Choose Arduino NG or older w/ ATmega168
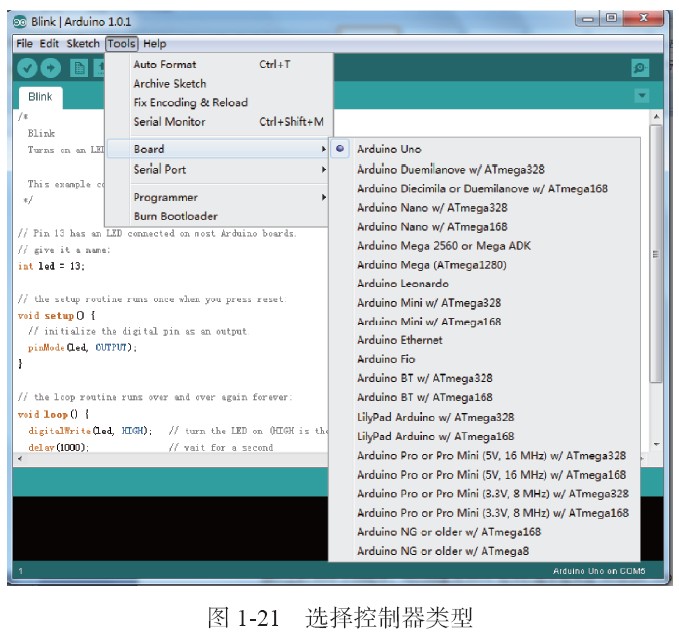679x635 pixels. click(x=485, y=532)
